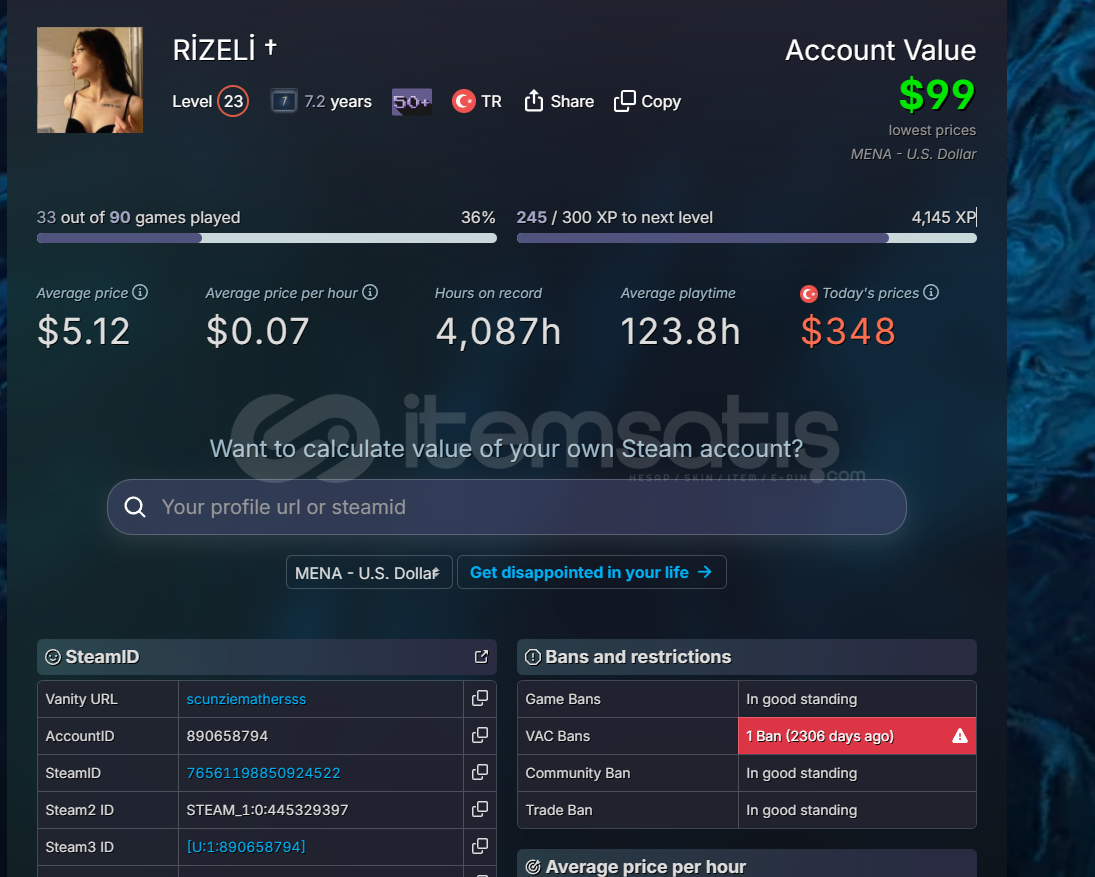Click the $0.07 price per hour value

coord(257,331)
